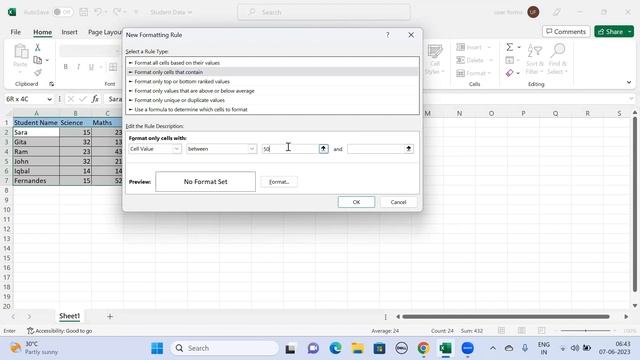
Task: Click the Accessibility status icon
Action: [x=30, y=331]
